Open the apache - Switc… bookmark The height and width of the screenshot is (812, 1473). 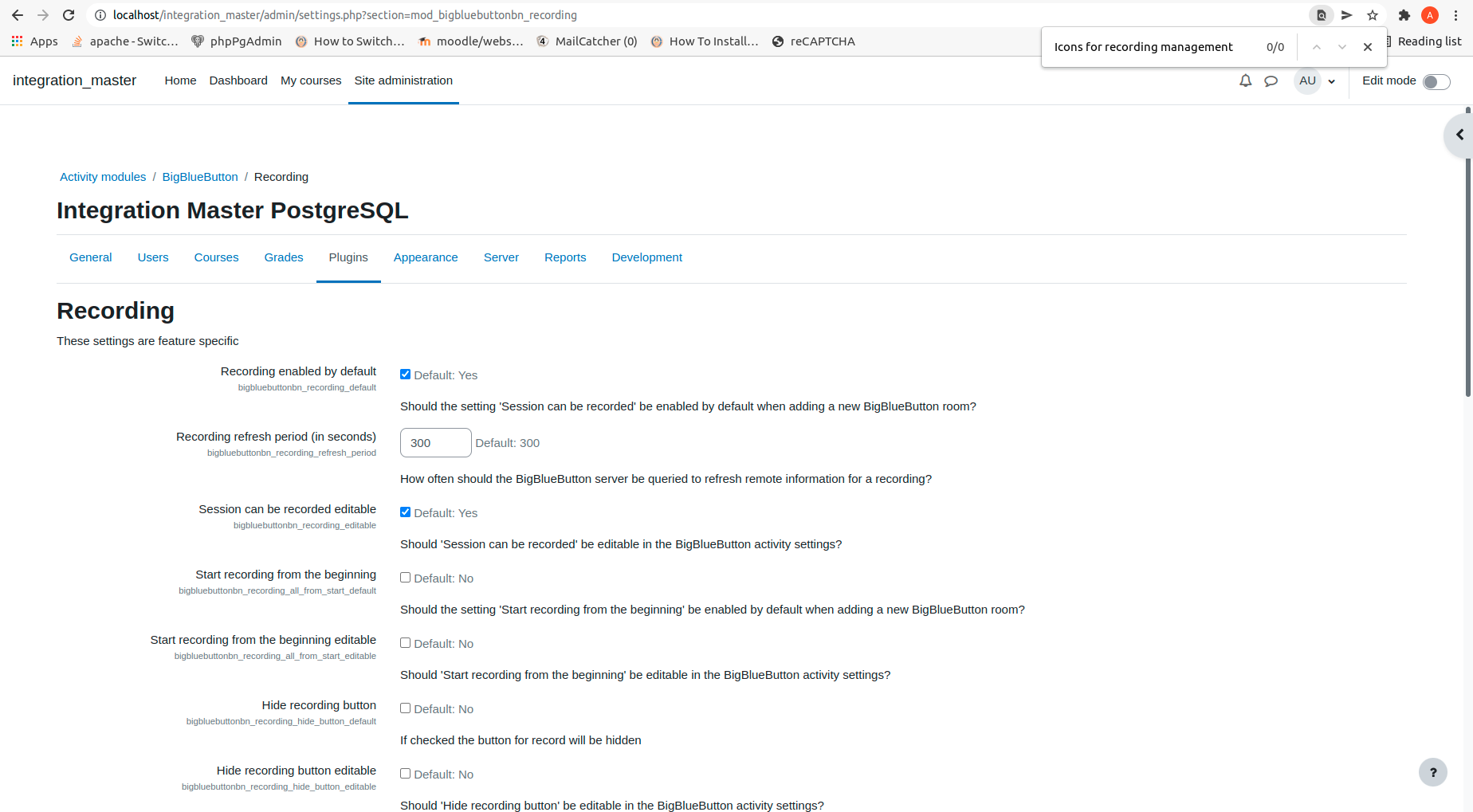pos(125,41)
